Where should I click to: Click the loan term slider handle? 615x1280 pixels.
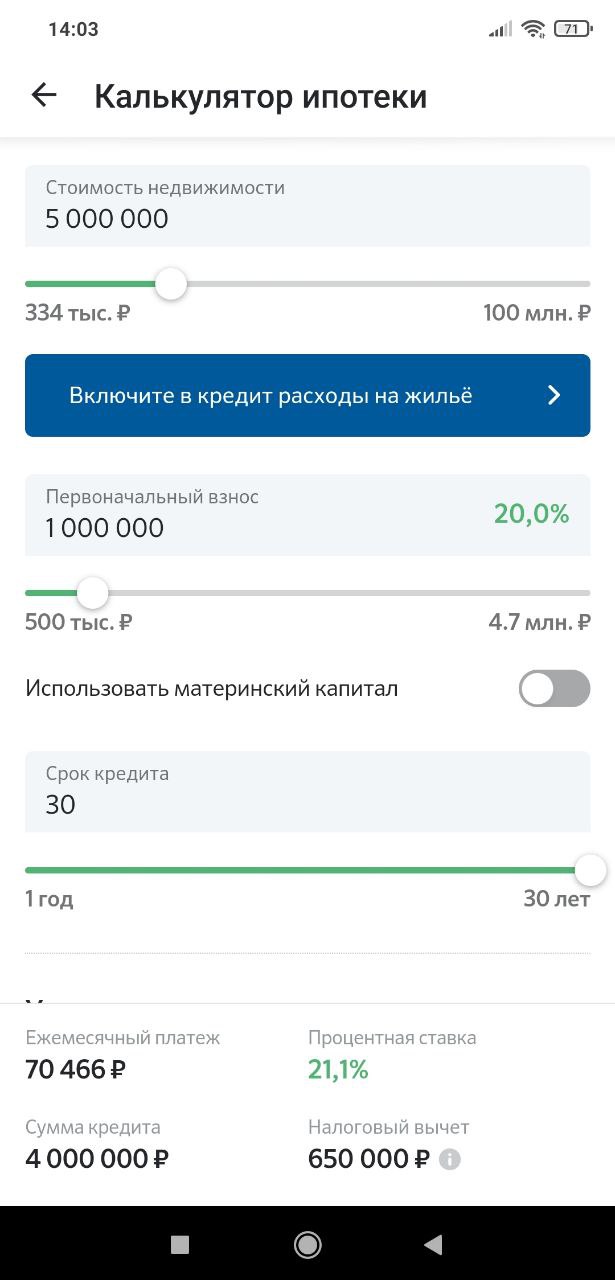(x=590, y=870)
